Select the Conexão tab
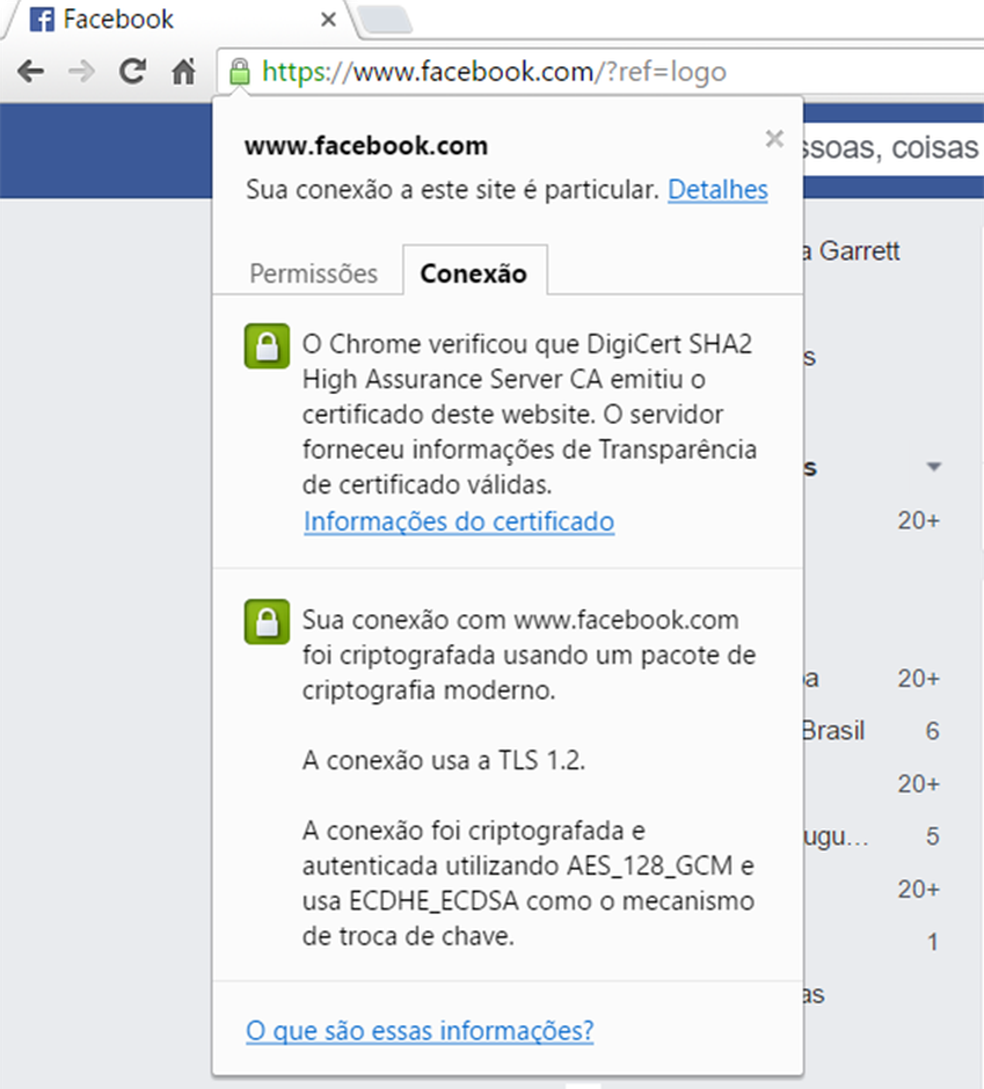This screenshot has width=984, height=1089. pos(475,271)
